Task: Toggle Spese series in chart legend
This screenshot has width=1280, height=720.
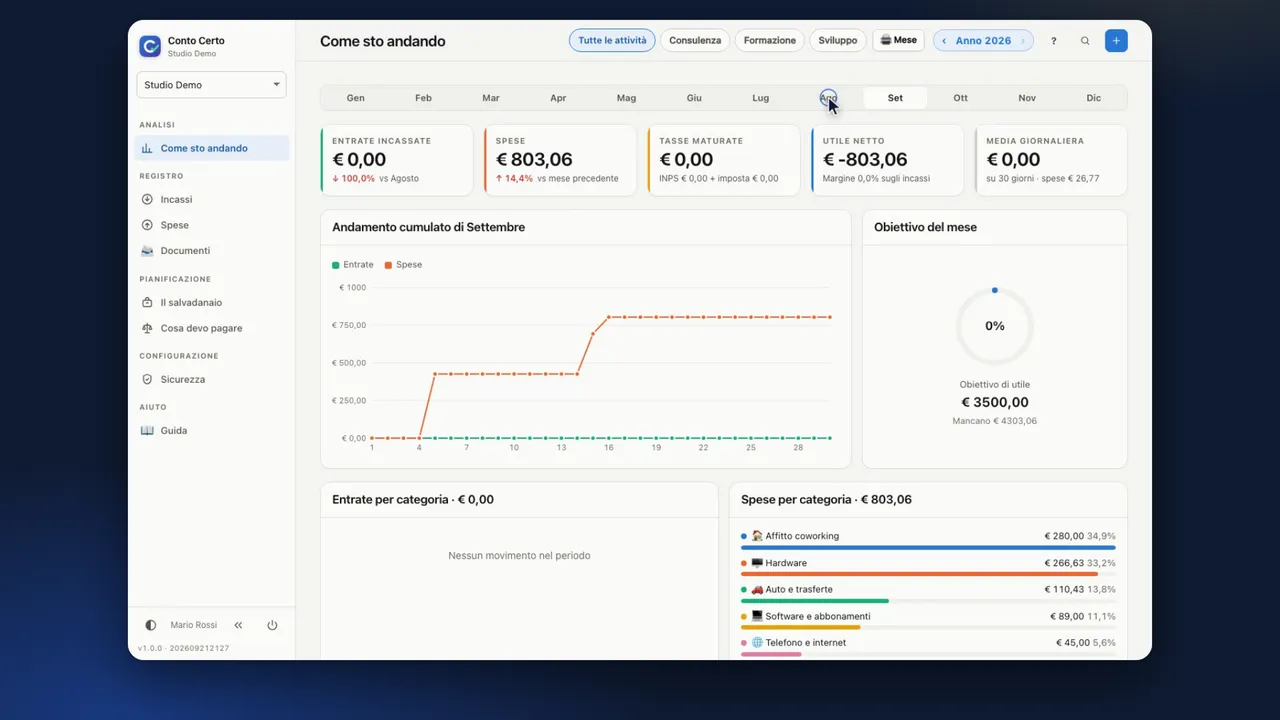Action: [403, 265]
